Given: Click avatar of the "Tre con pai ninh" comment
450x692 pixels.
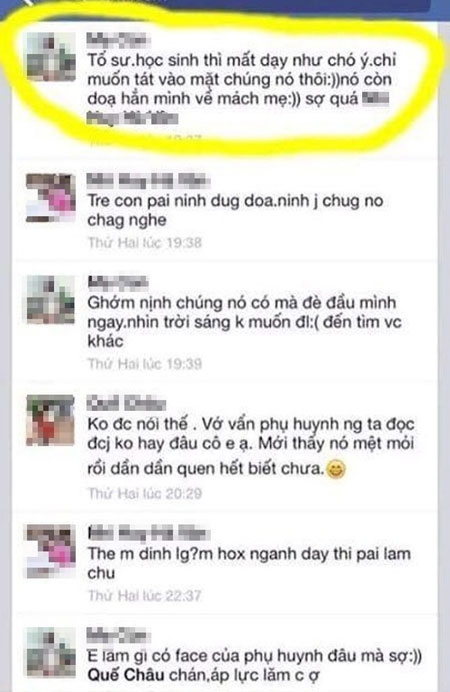Looking at the screenshot, I should coord(51,198).
